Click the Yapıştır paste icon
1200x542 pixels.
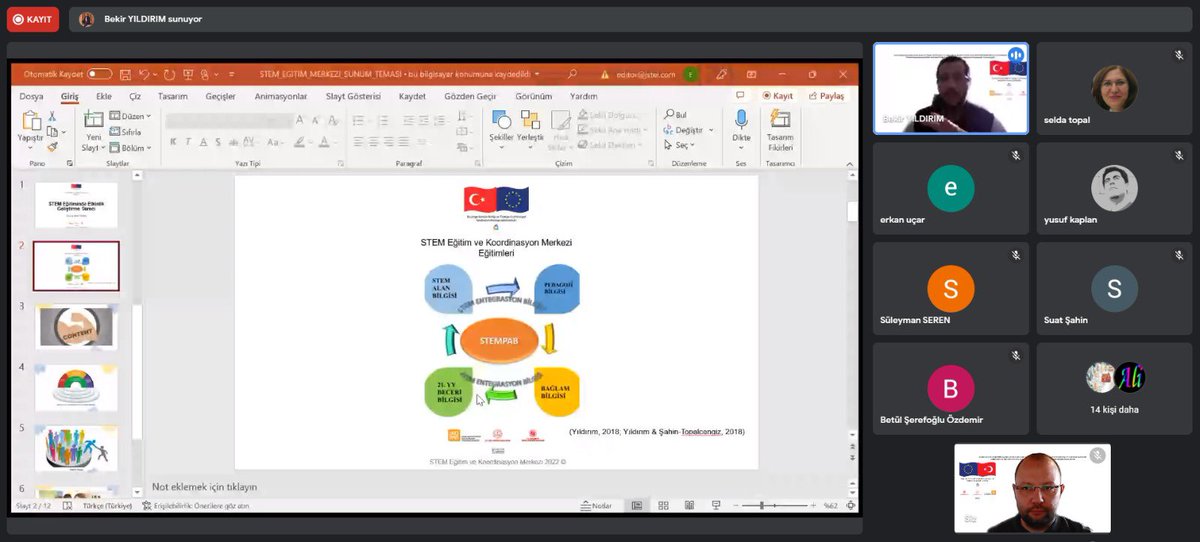30,122
